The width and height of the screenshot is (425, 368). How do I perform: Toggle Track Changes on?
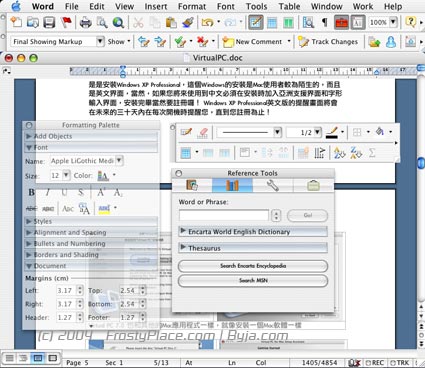tap(329, 42)
